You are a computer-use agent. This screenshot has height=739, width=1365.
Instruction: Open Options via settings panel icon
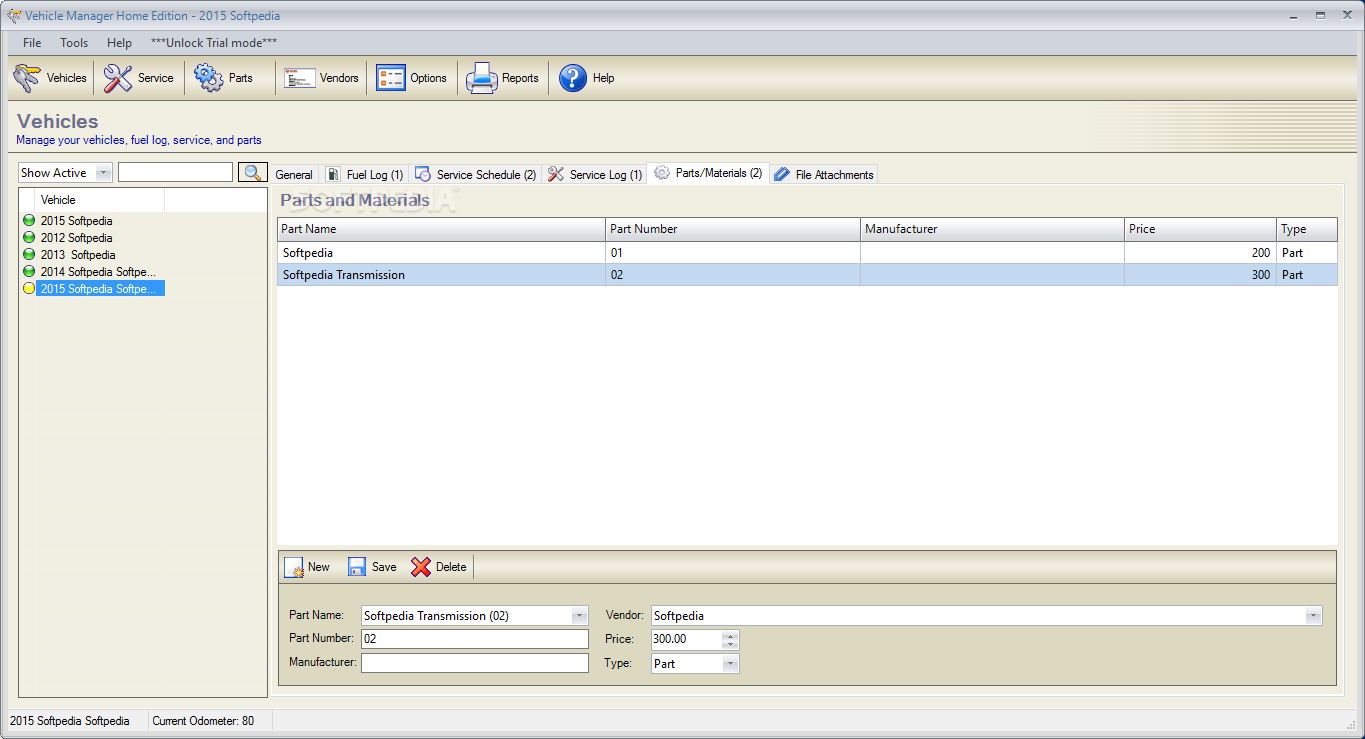click(x=391, y=78)
